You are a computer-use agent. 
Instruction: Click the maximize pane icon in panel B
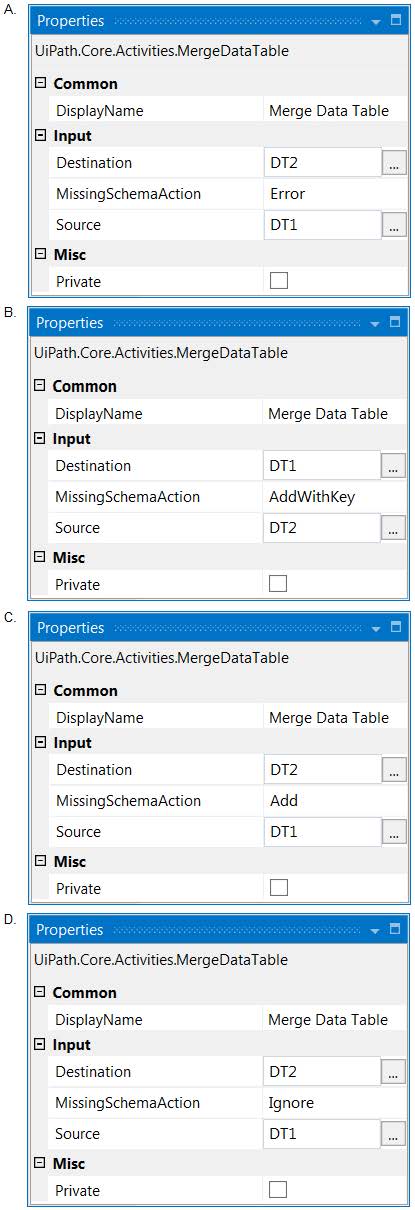click(x=394, y=322)
